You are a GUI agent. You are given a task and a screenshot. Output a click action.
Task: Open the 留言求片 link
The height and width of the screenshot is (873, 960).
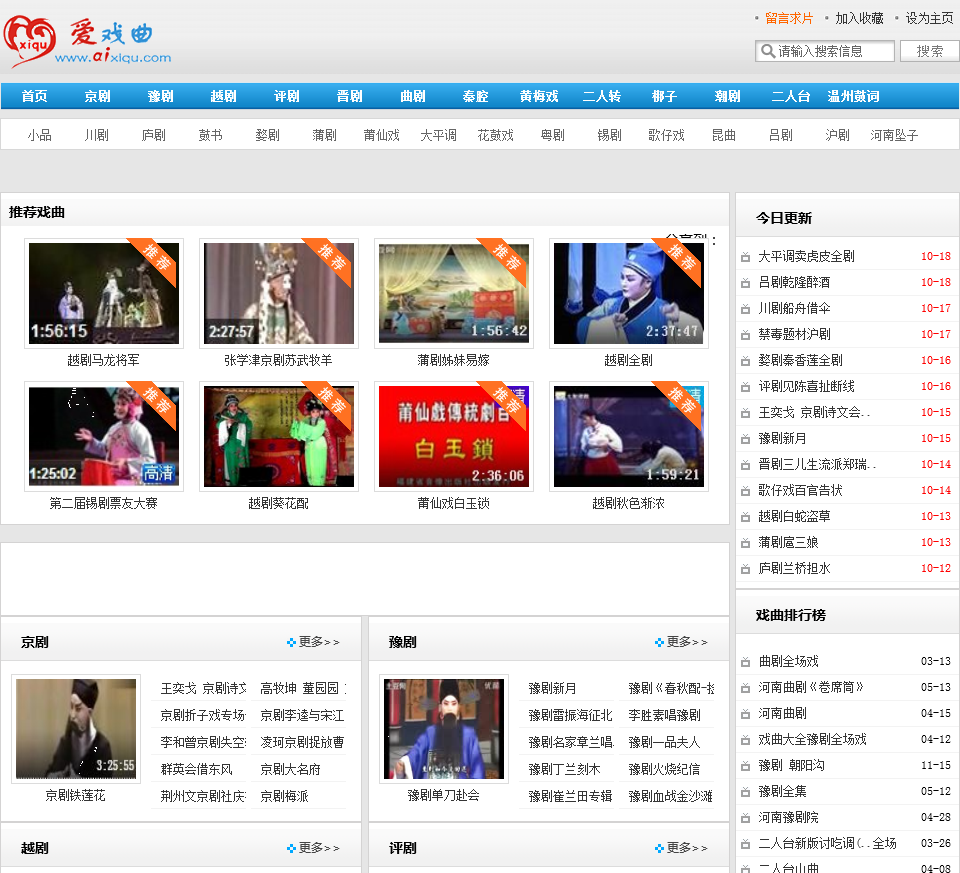[789, 18]
